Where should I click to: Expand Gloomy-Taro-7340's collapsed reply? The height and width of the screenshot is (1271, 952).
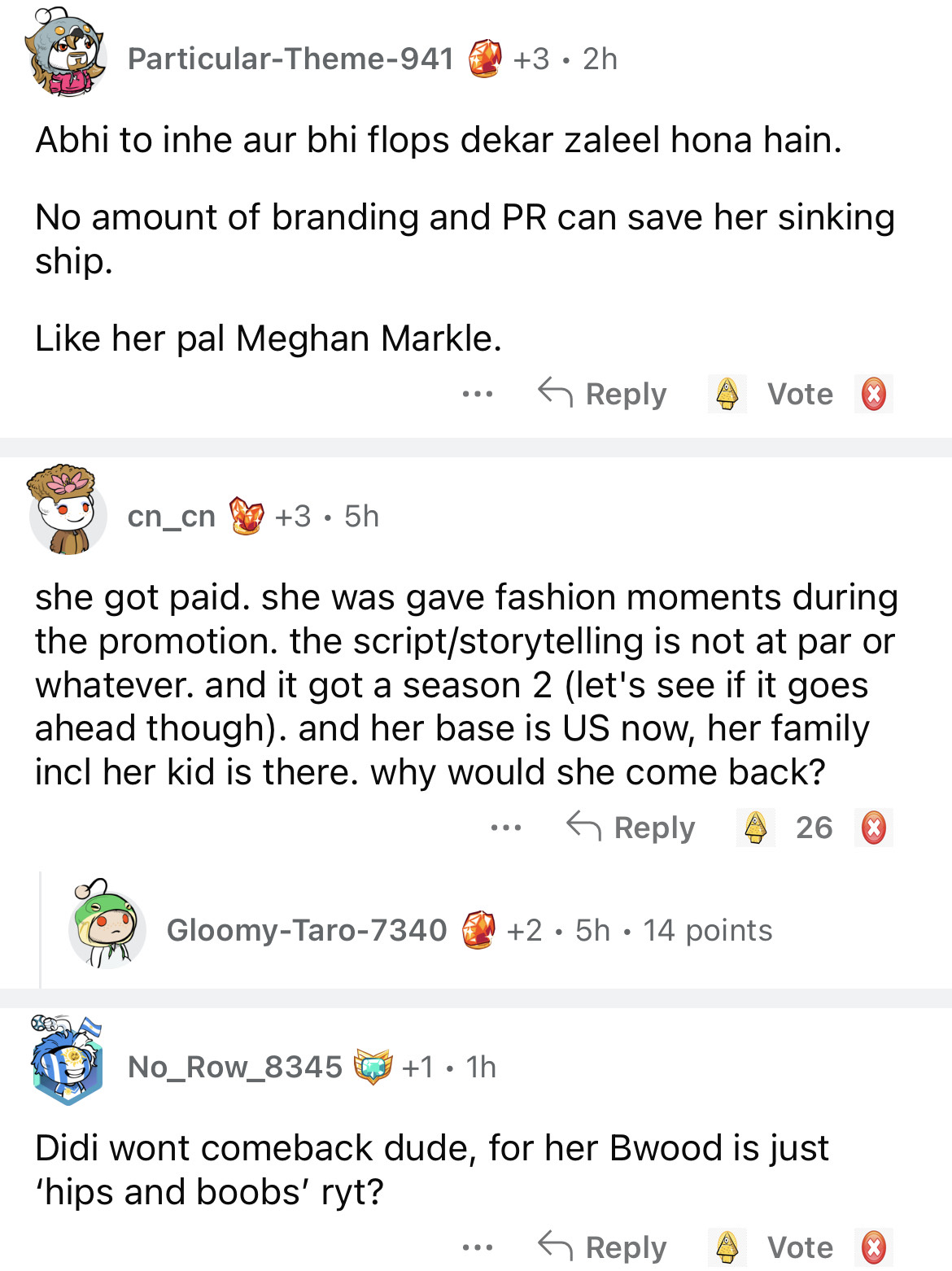coord(469,930)
